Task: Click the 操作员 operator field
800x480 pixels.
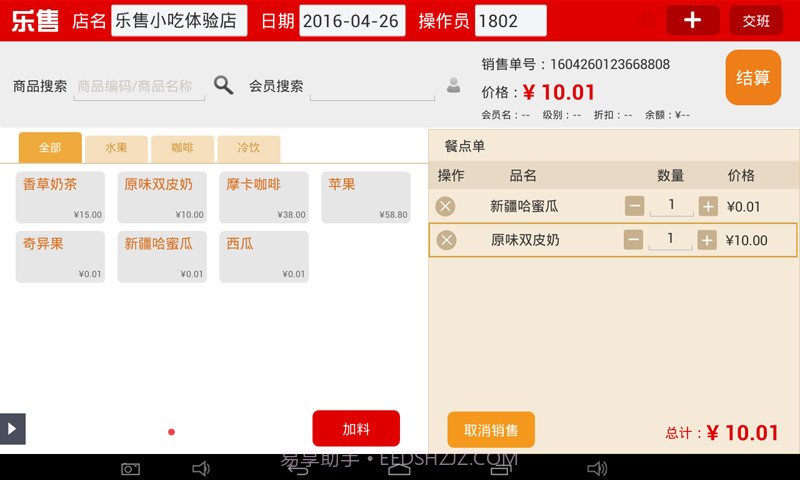Action: click(x=511, y=20)
